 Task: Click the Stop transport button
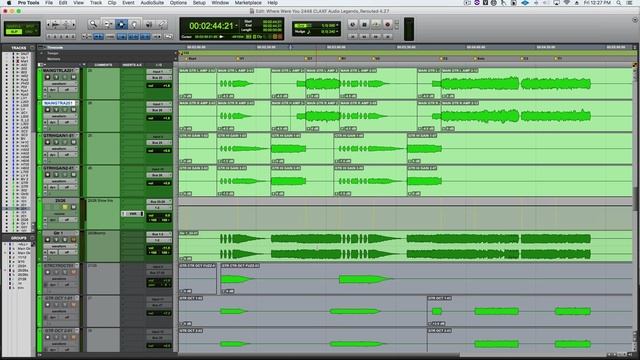point(364,24)
